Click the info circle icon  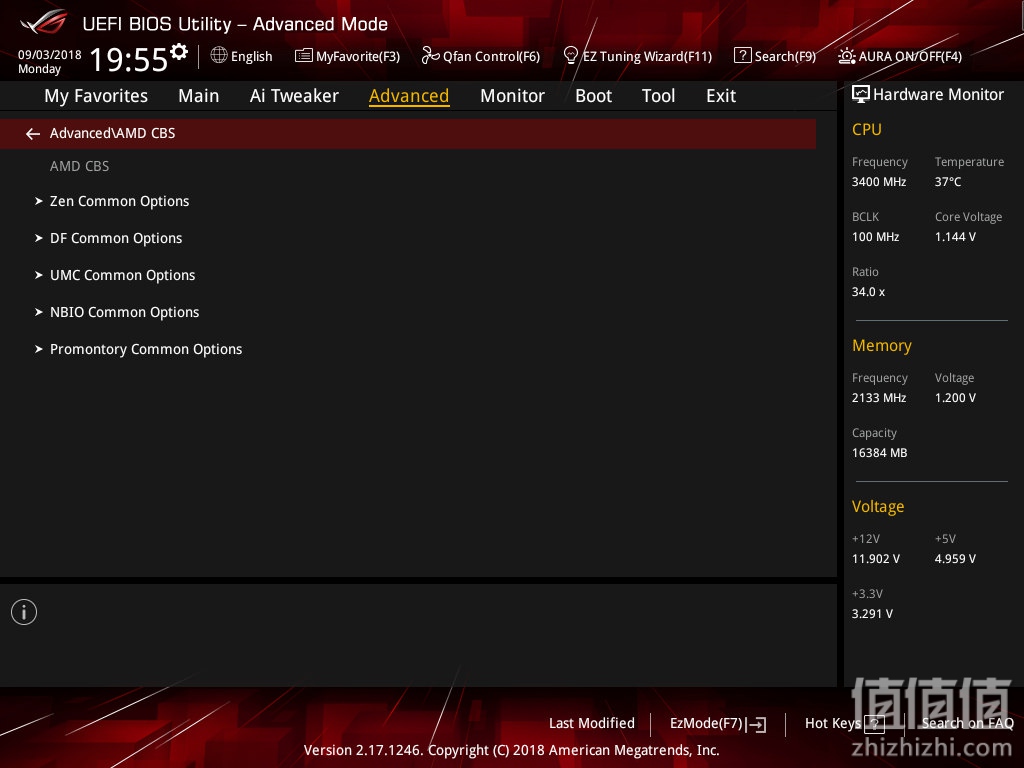pyautogui.click(x=24, y=612)
